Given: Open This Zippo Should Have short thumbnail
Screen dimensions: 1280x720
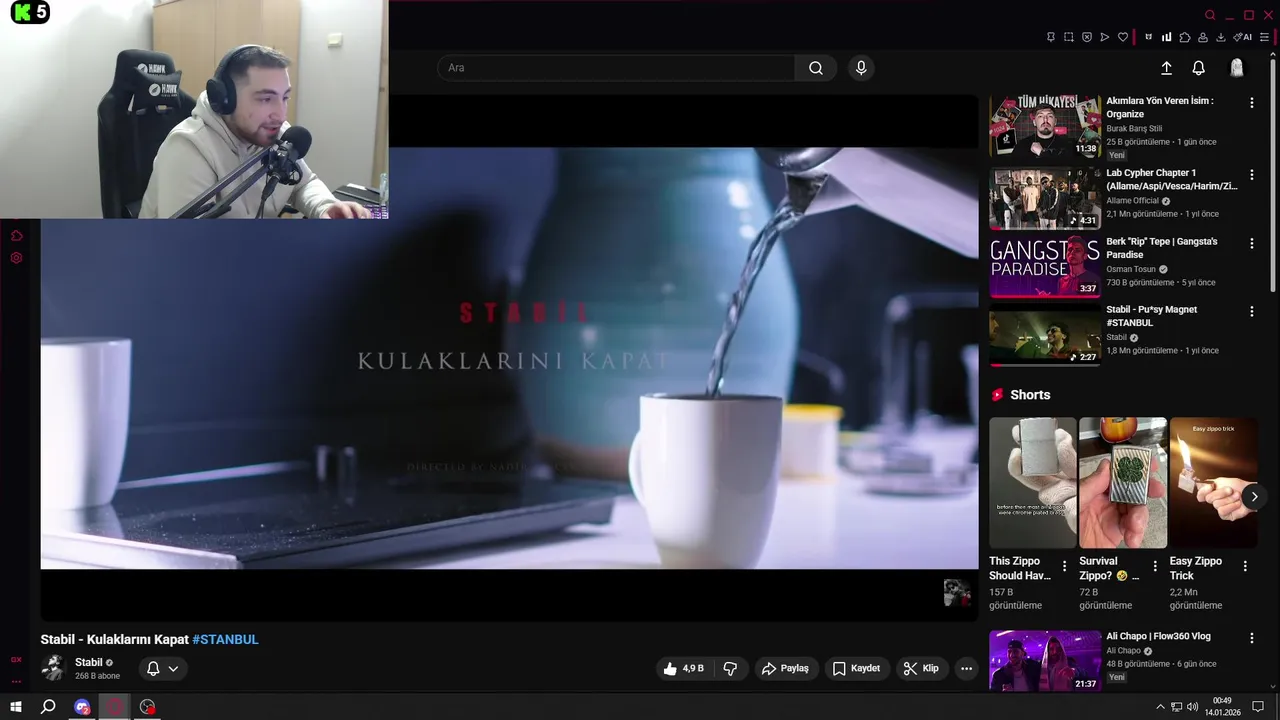Looking at the screenshot, I should (1033, 482).
